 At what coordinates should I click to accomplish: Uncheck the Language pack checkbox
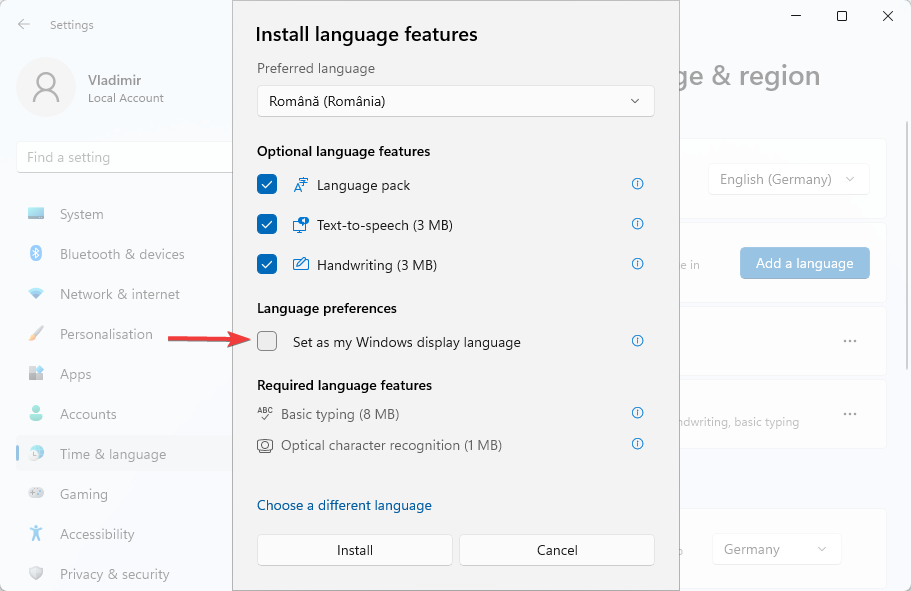[267, 185]
